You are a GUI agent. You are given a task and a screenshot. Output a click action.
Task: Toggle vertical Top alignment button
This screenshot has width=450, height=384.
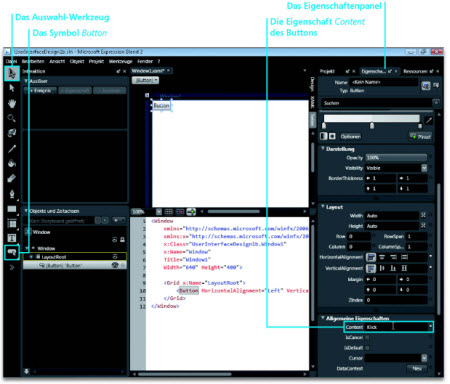tap(371, 268)
